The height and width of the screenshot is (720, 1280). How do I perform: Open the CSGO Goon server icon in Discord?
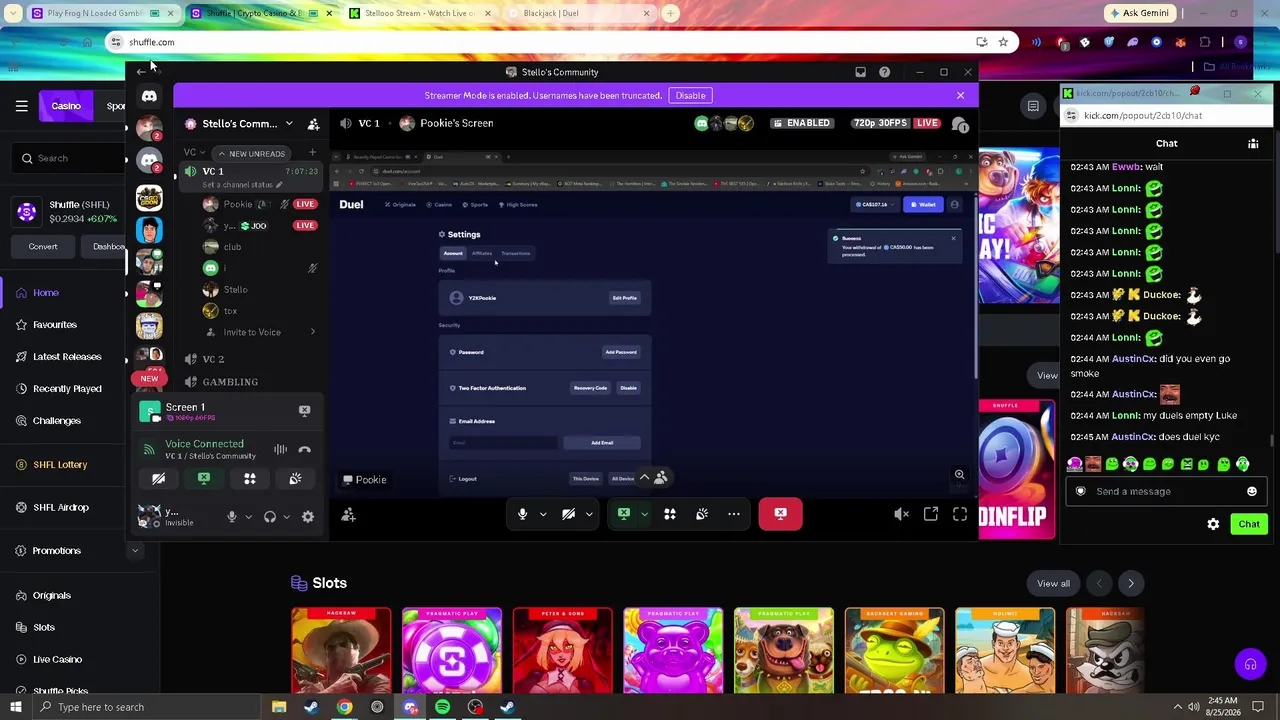pyautogui.click(x=149, y=197)
